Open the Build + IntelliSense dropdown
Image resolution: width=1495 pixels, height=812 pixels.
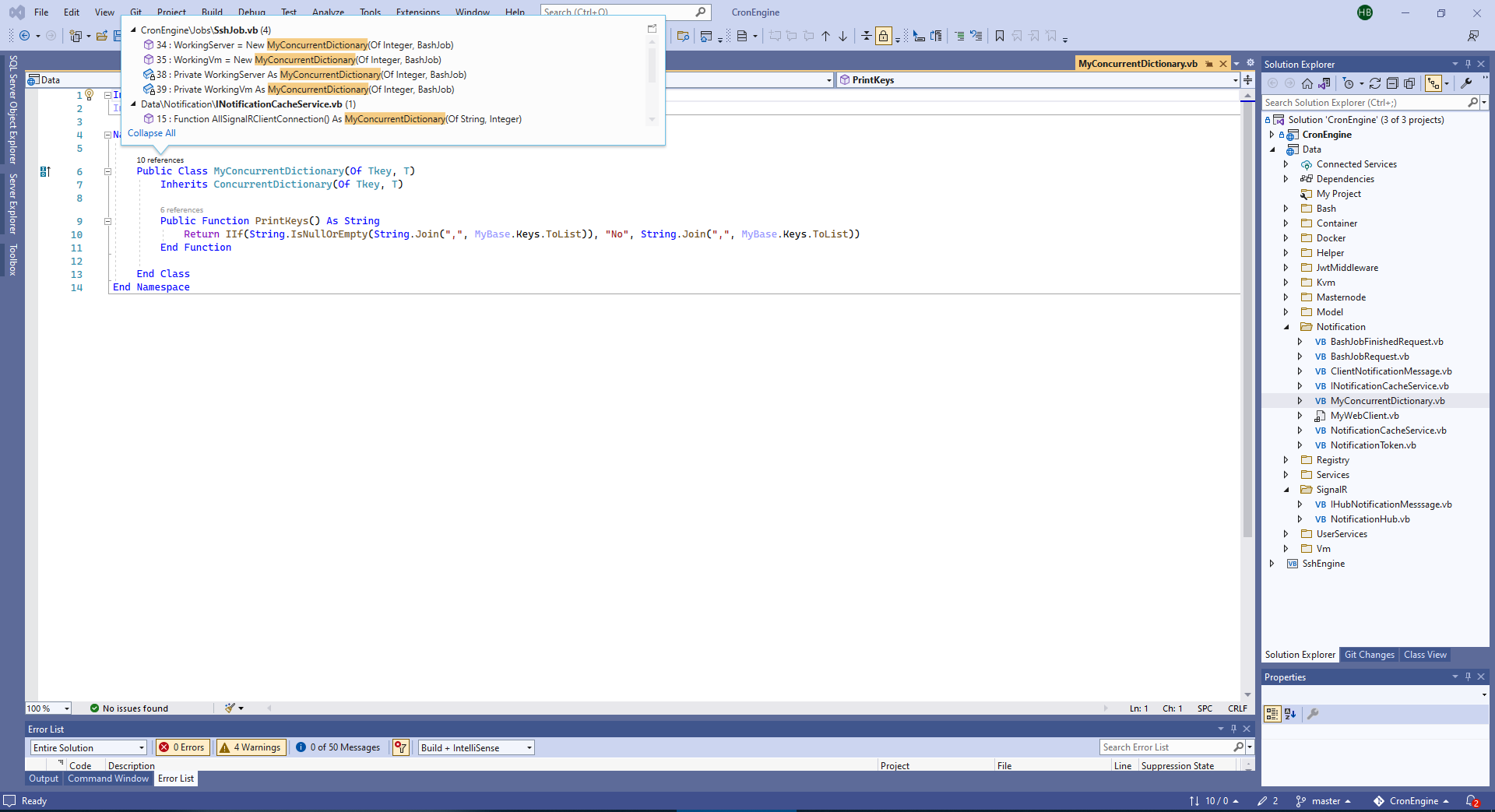click(476, 747)
